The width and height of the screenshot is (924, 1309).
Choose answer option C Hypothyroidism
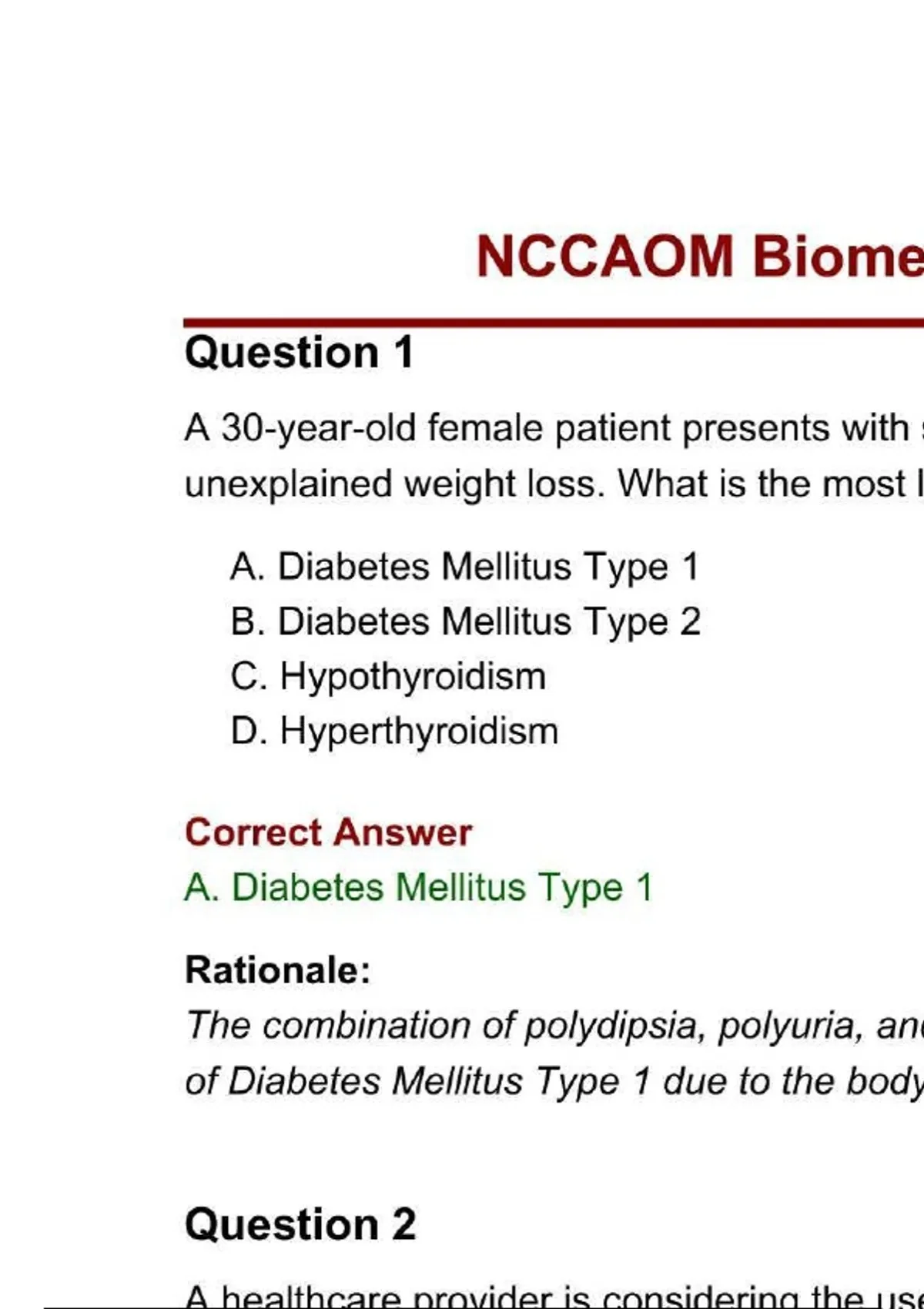tap(388, 677)
